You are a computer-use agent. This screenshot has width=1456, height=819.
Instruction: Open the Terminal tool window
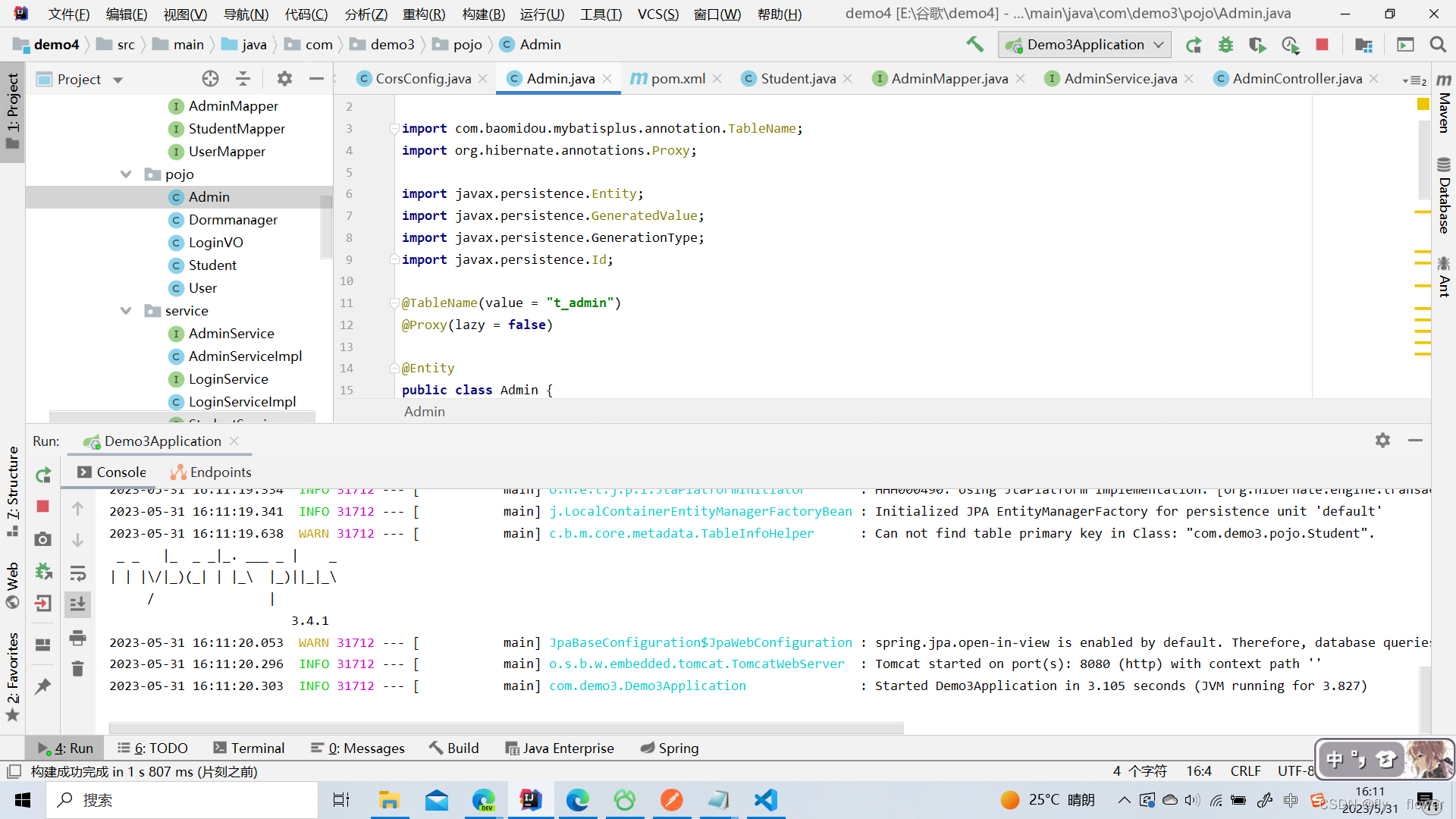click(x=249, y=748)
